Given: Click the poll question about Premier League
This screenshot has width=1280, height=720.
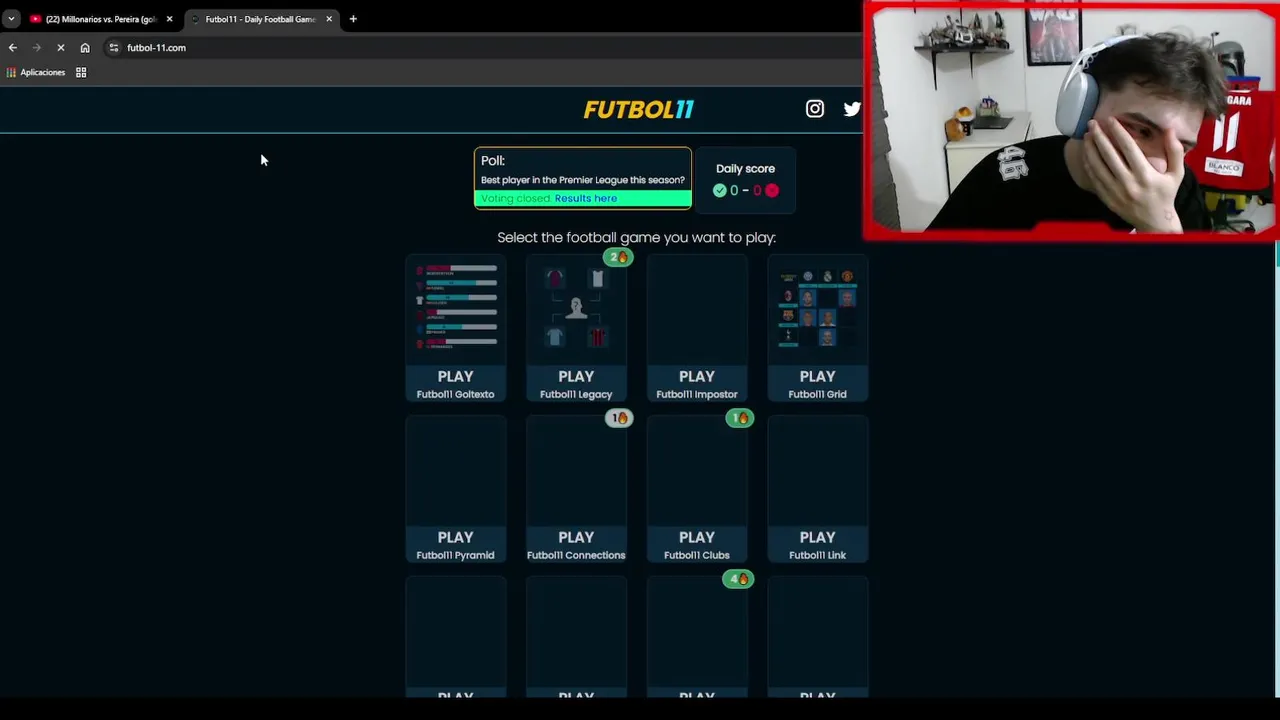Looking at the screenshot, I should 583,180.
